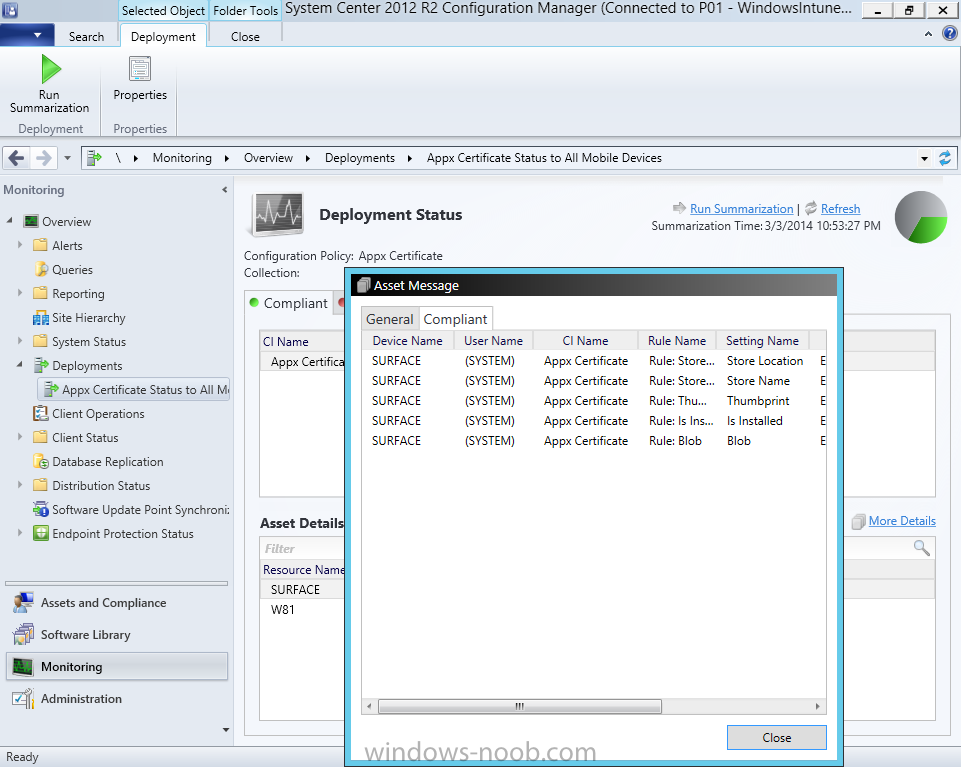
Task: Click the Distribution Status folder icon
Action: pyautogui.click(x=40, y=485)
